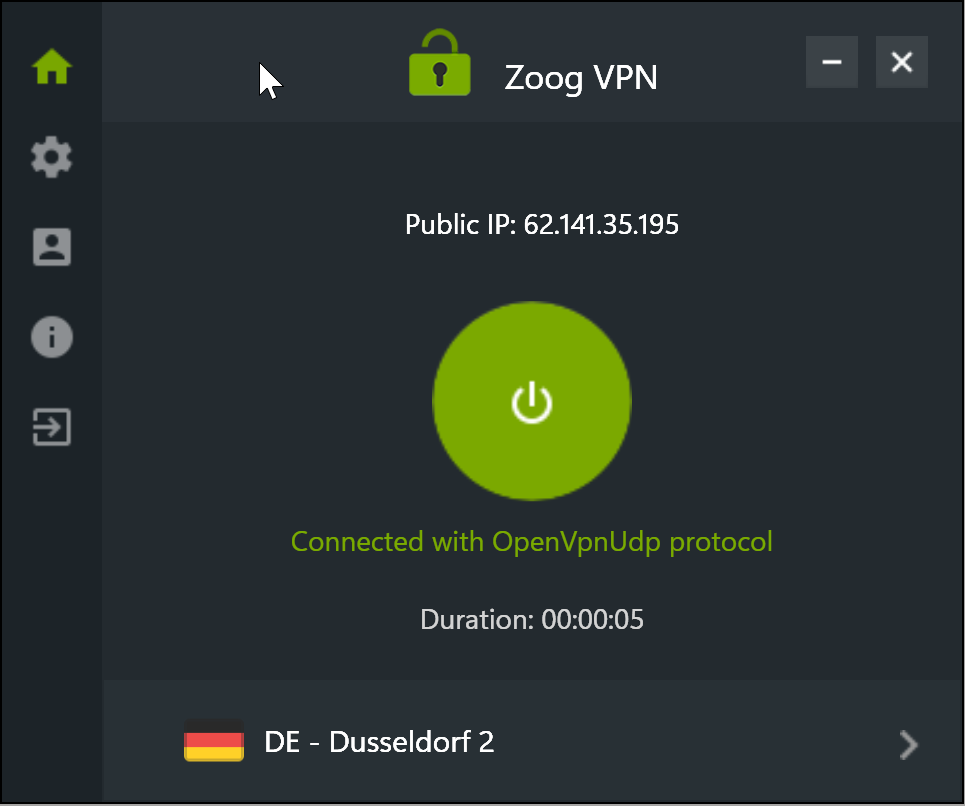The image size is (965, 806).
Task: Click the log out icon in sidebar
Action: 52,427
